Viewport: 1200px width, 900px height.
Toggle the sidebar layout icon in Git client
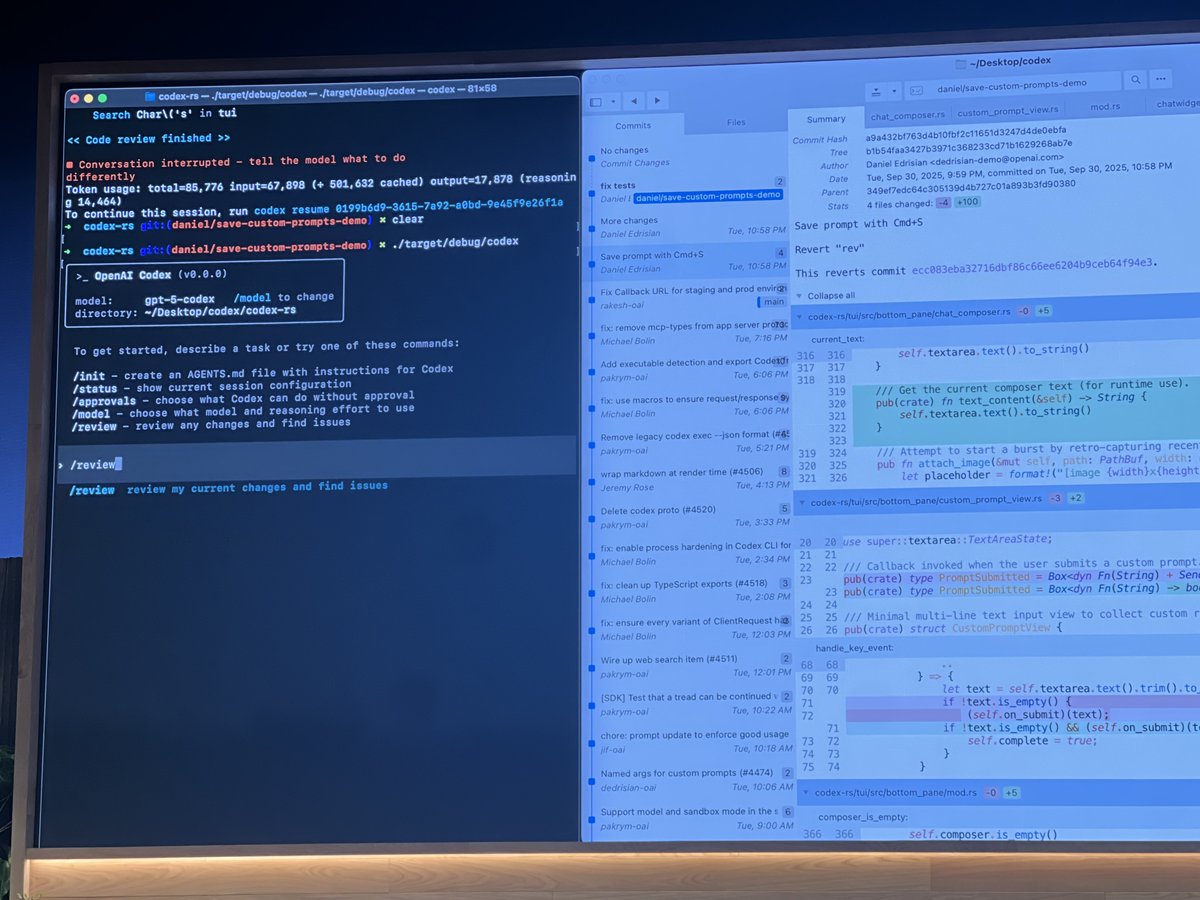click(596, 102)
